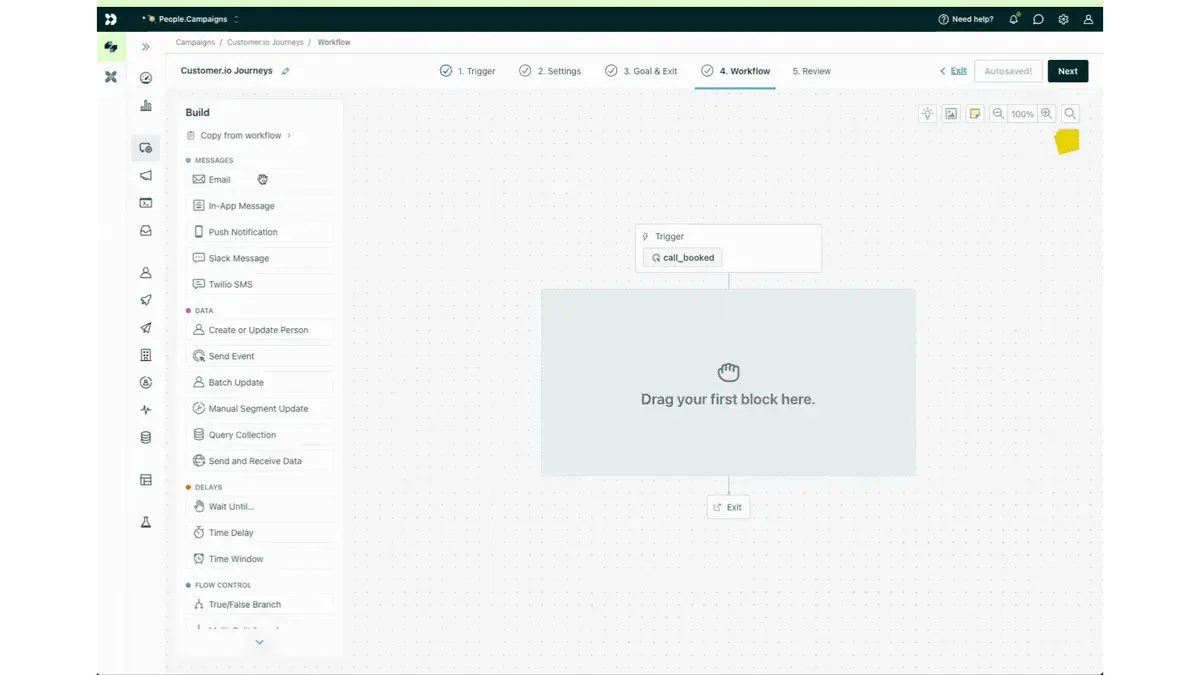Add a sticky note with note icon
This screenshot has width=1200, height=675.
pyautogui.click(x=975, y=114)
